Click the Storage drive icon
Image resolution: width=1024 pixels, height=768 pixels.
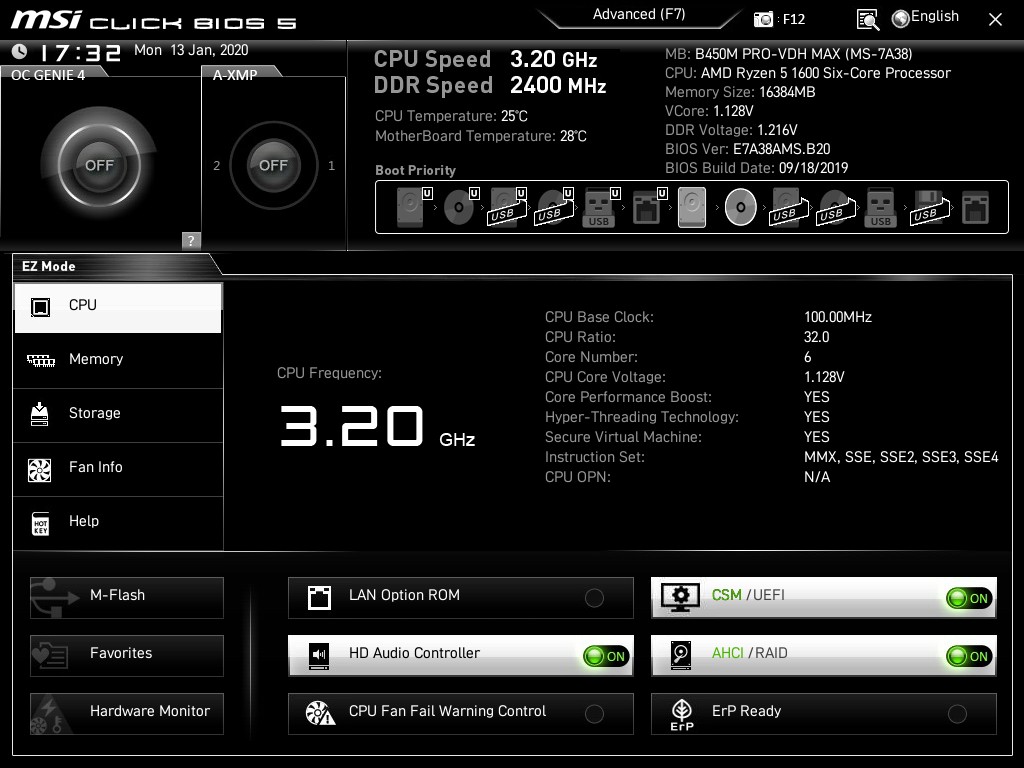coord(40,414)
